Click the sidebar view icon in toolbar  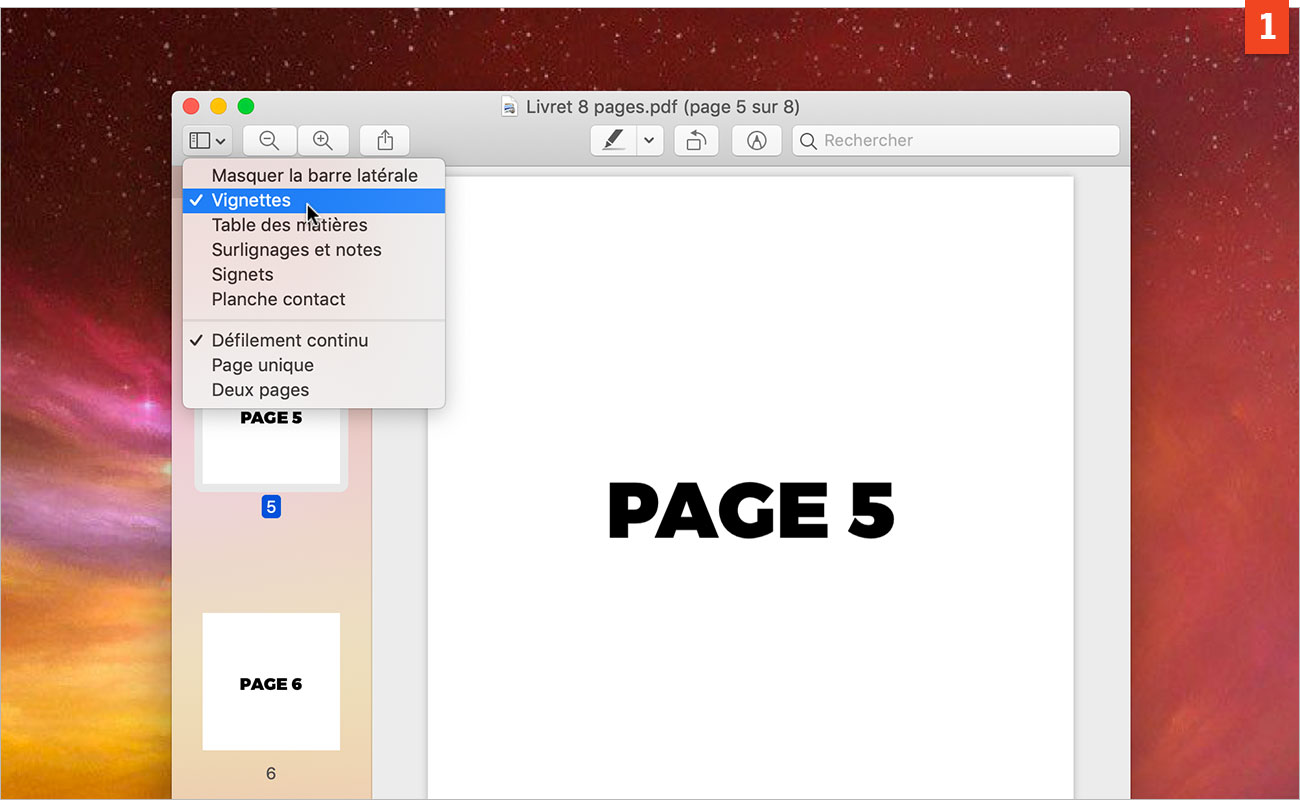(201, 140)
